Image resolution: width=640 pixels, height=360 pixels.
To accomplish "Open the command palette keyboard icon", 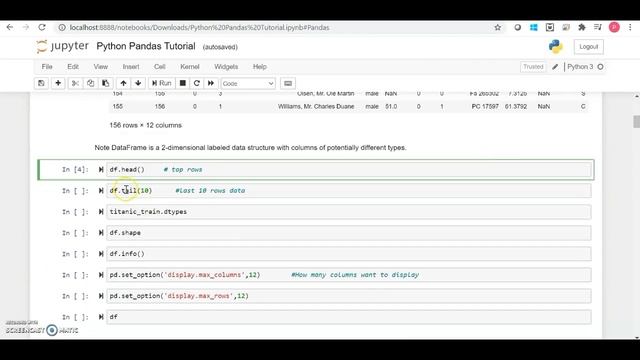I will tap(288, 83).
